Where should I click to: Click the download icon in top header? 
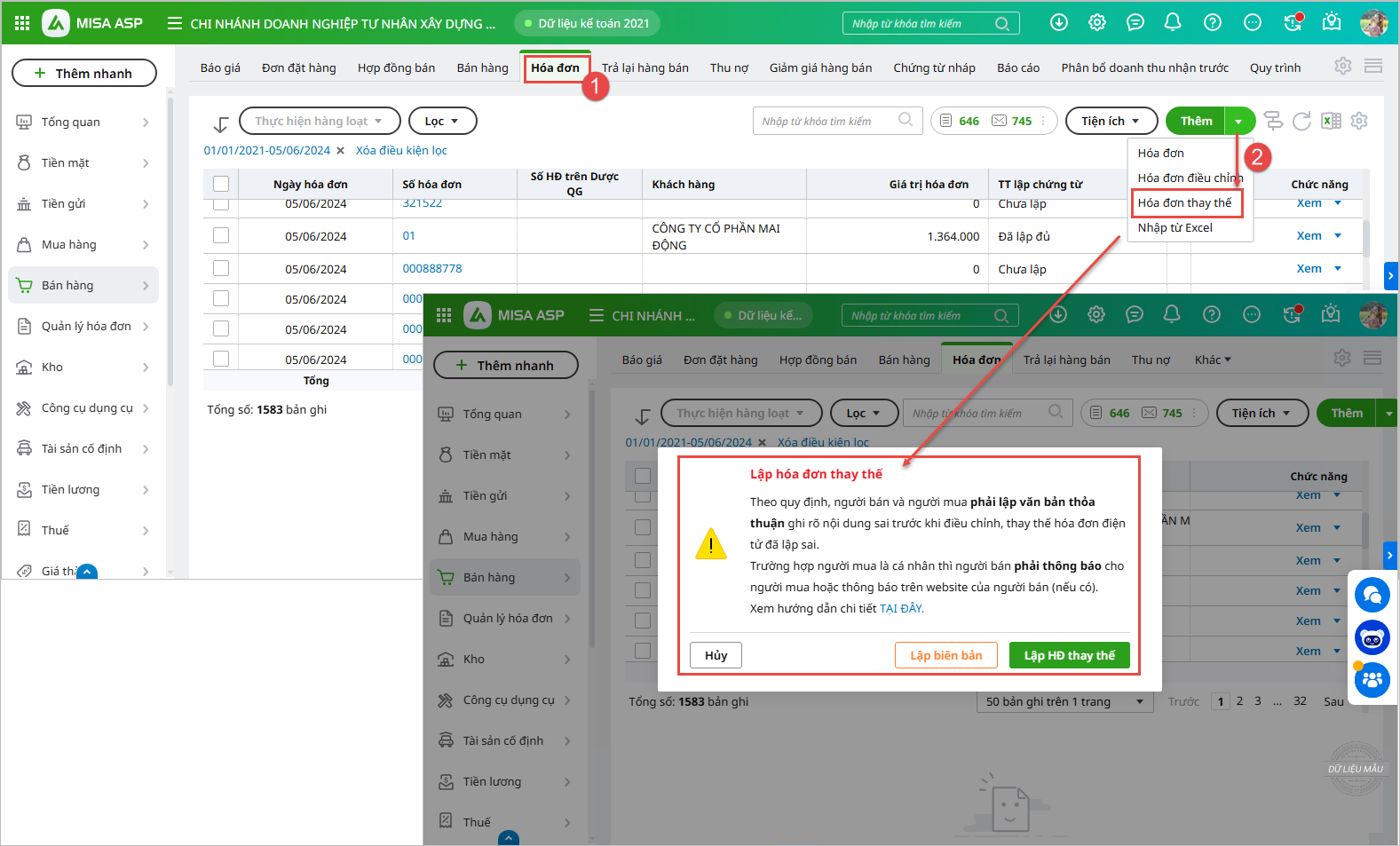click(1059, 22)
